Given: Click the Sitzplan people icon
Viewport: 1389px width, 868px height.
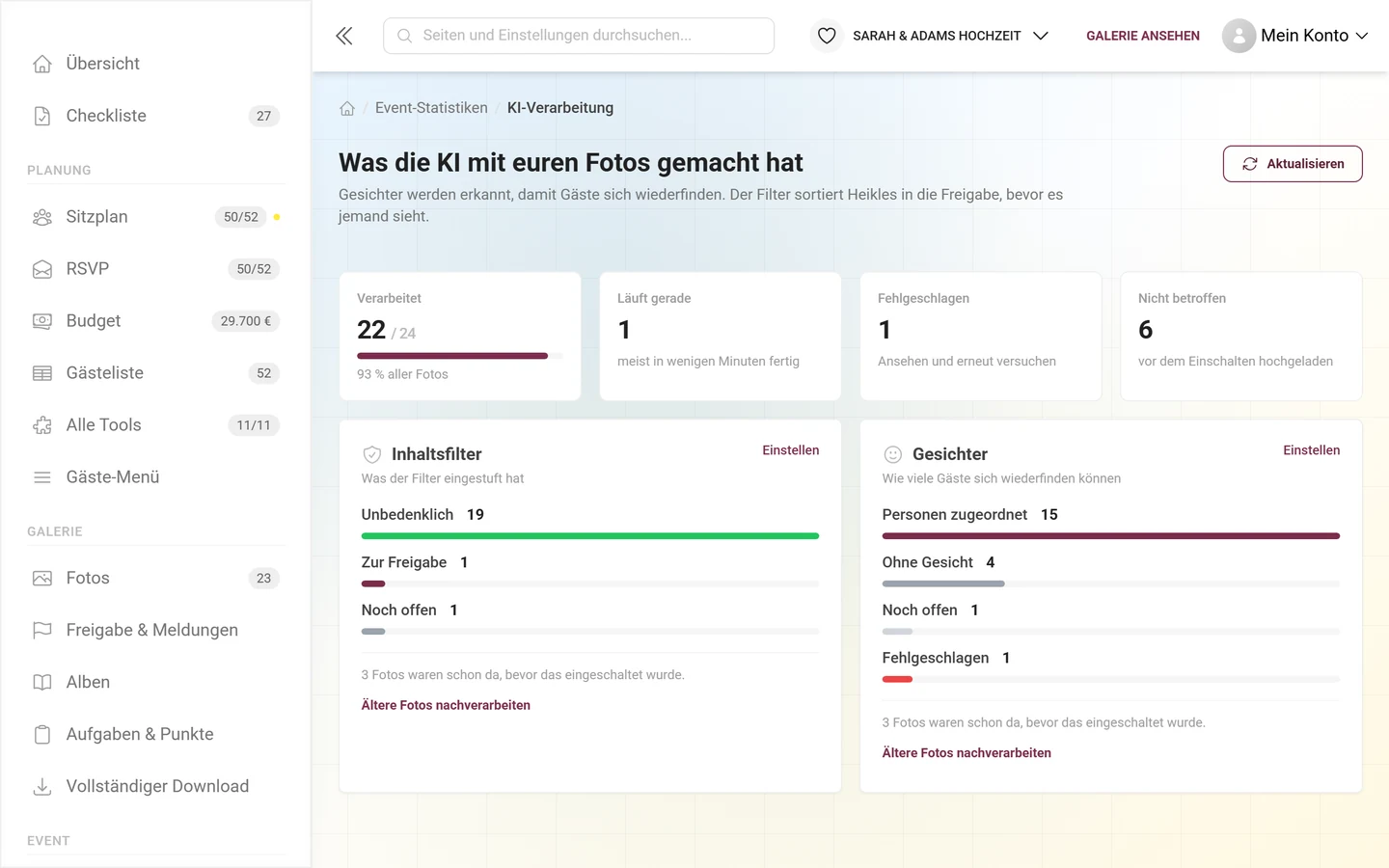Looking at the screenshot, I should pyautogui.click(x=42, y=217).
